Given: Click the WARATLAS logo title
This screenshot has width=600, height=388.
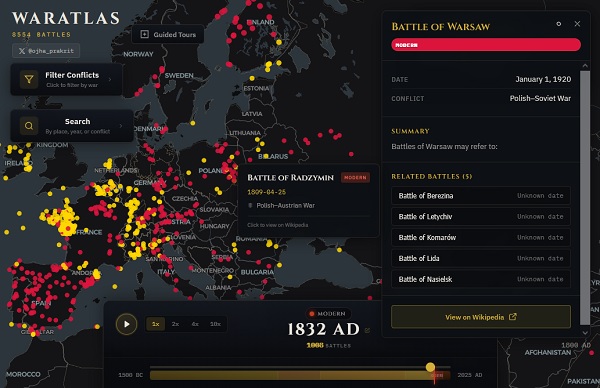Looking at the screenshot, I should point(66,18).
